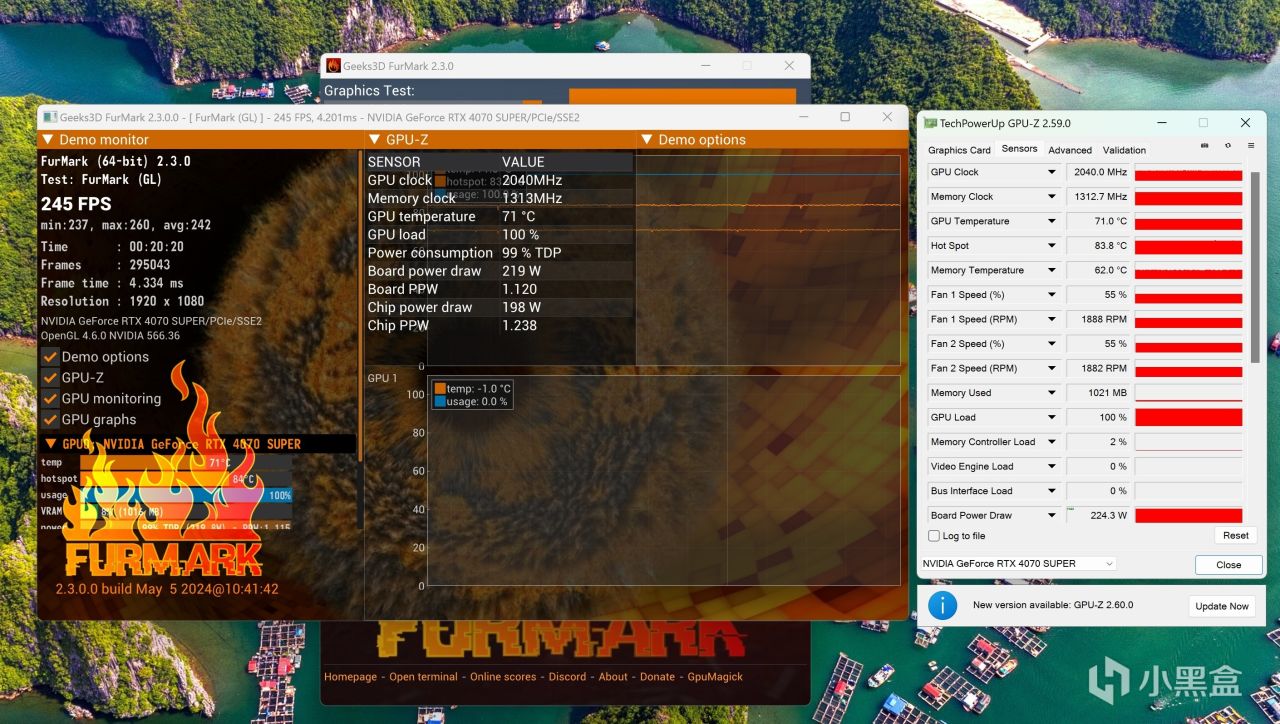
Task: Switch to the Graphics Card tab
Action: (x=959, y=150)
